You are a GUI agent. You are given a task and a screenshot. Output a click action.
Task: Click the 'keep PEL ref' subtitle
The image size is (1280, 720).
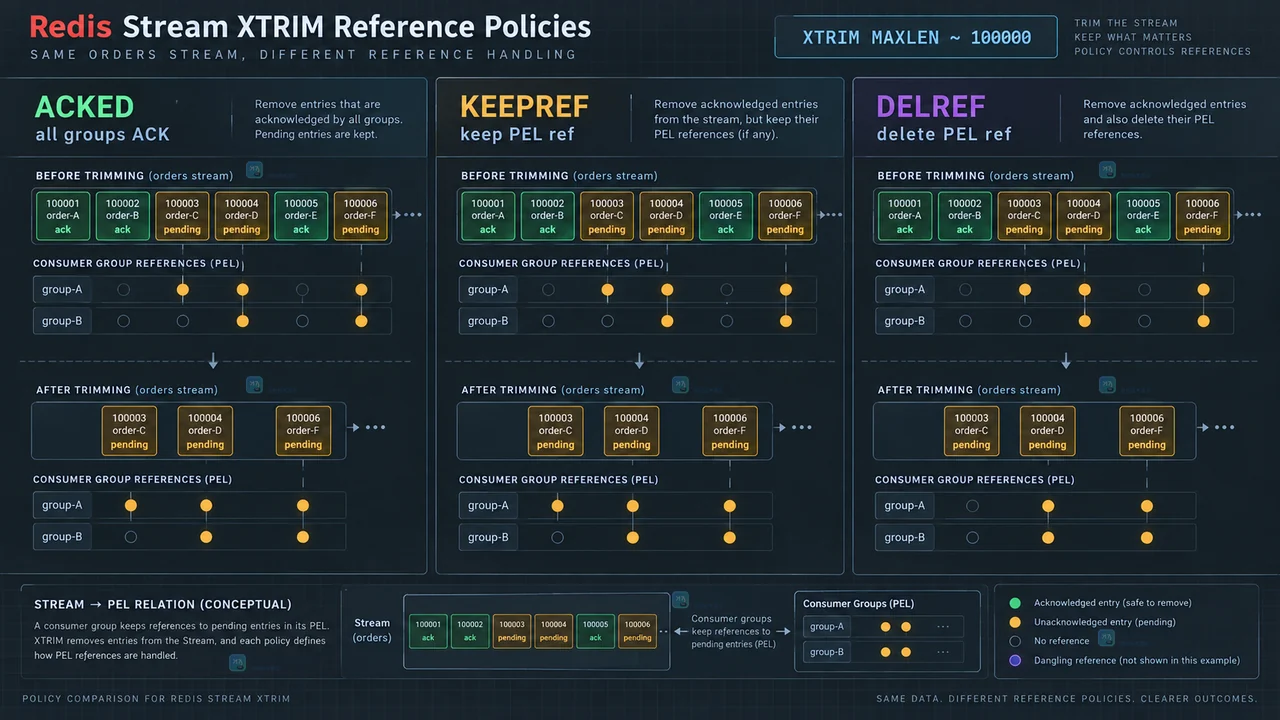coord(517,135)
